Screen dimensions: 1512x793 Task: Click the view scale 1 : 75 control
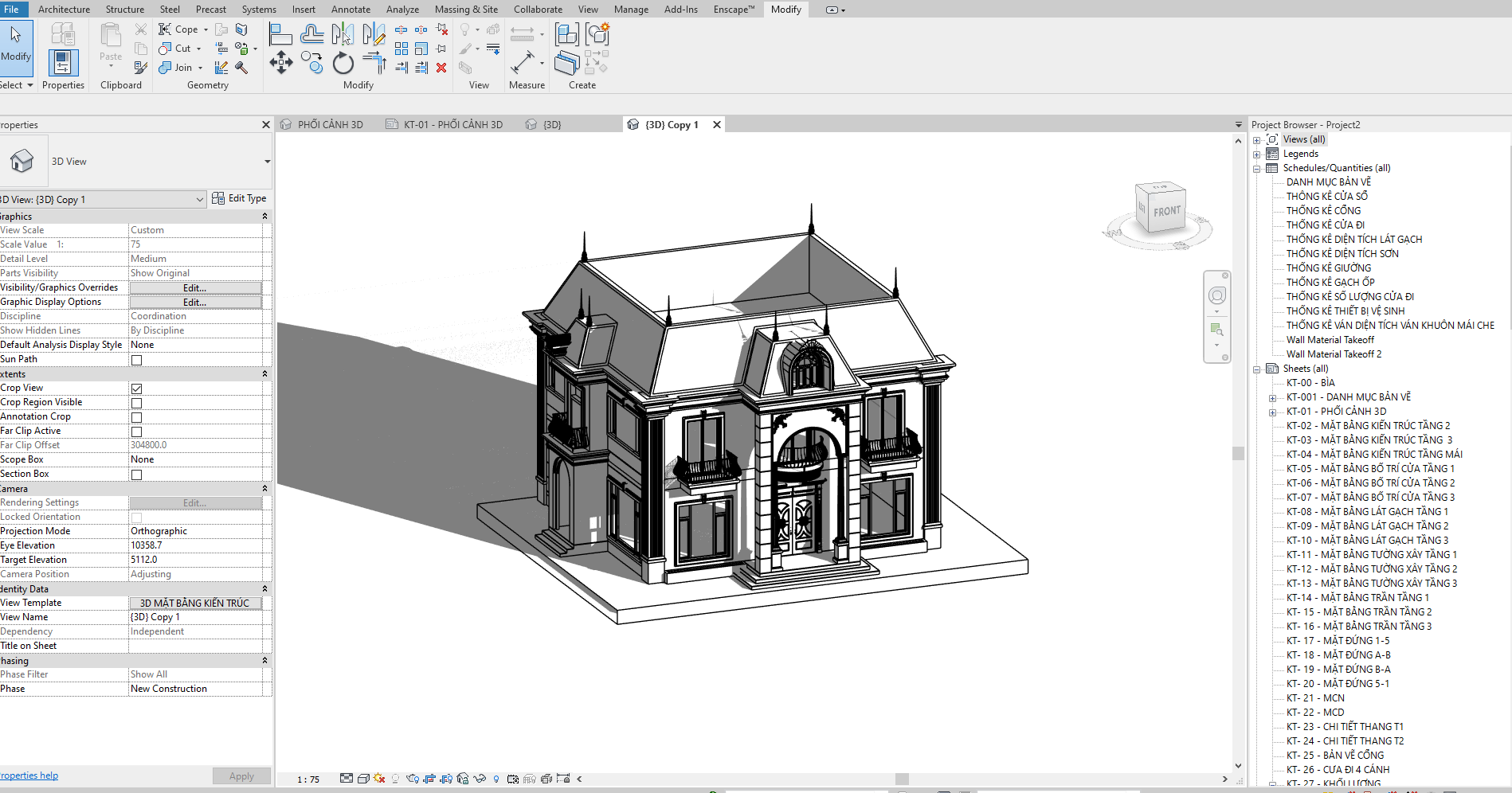coord(308,779)
